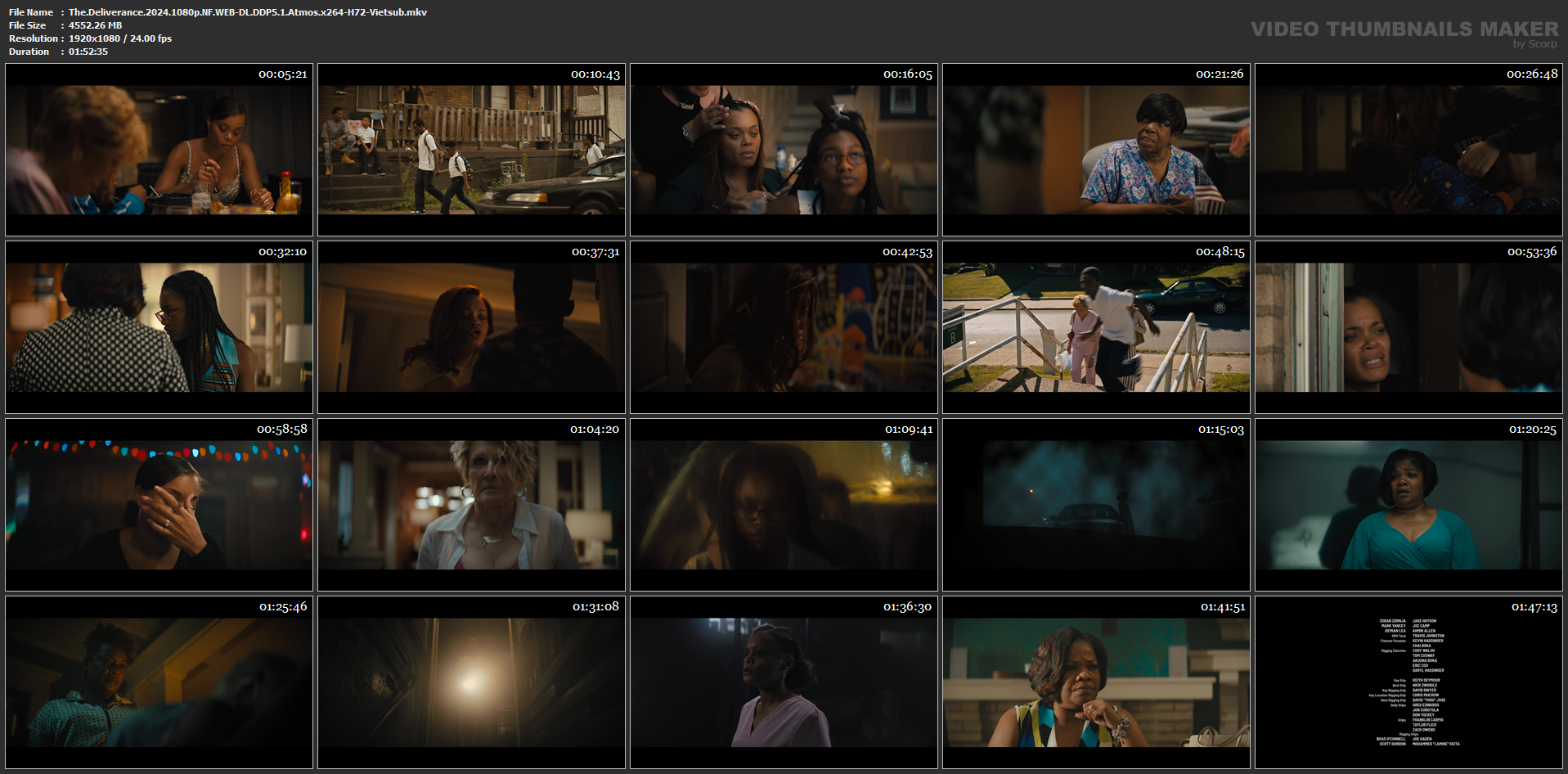Image resolution: width=1568 pixels, height=774 pixels.
Task: Select the thumbnail timestamped 00:10:43
Action: (471, 150)
